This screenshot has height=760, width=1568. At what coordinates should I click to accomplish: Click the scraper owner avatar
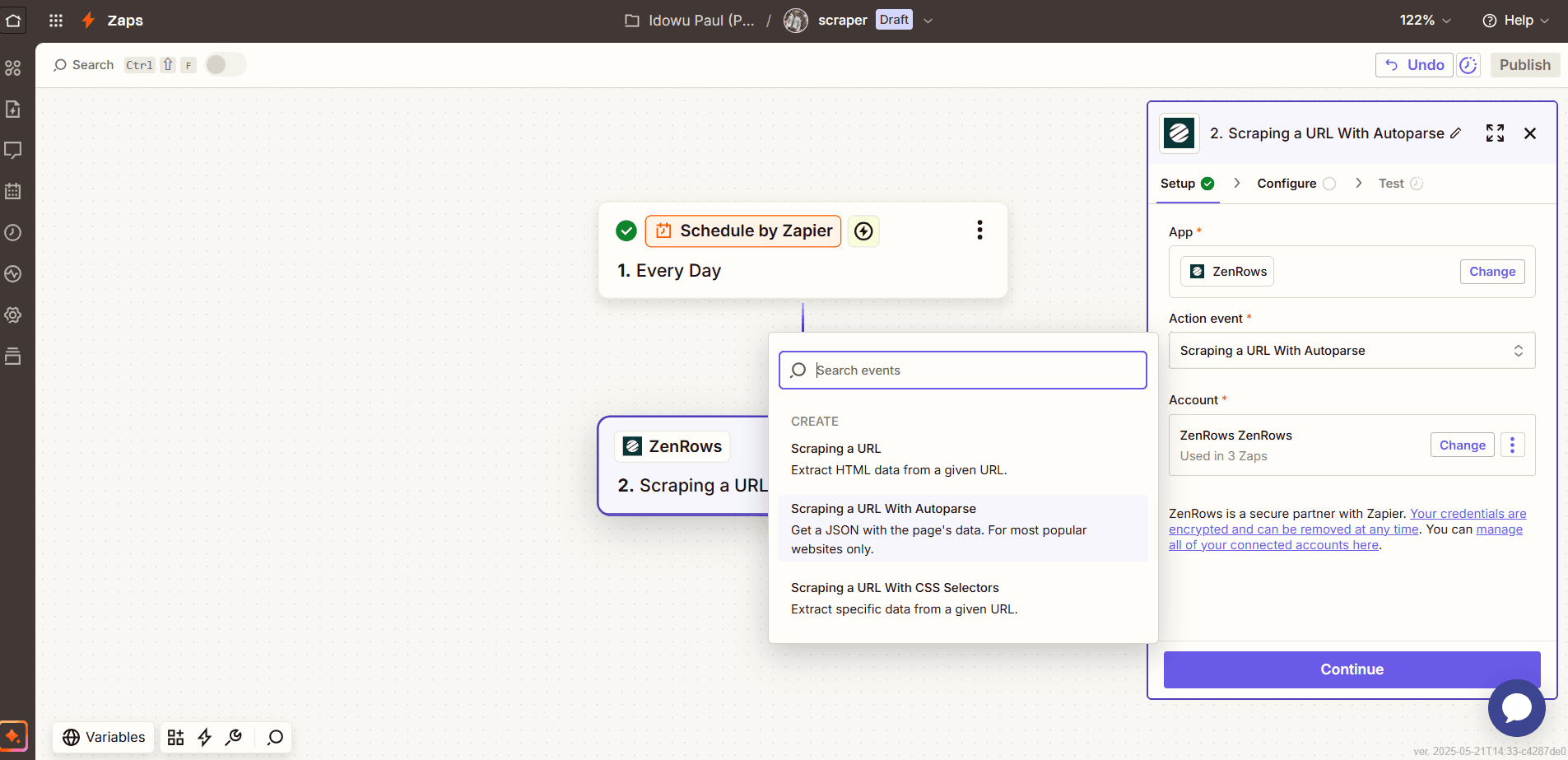point(796,21)
